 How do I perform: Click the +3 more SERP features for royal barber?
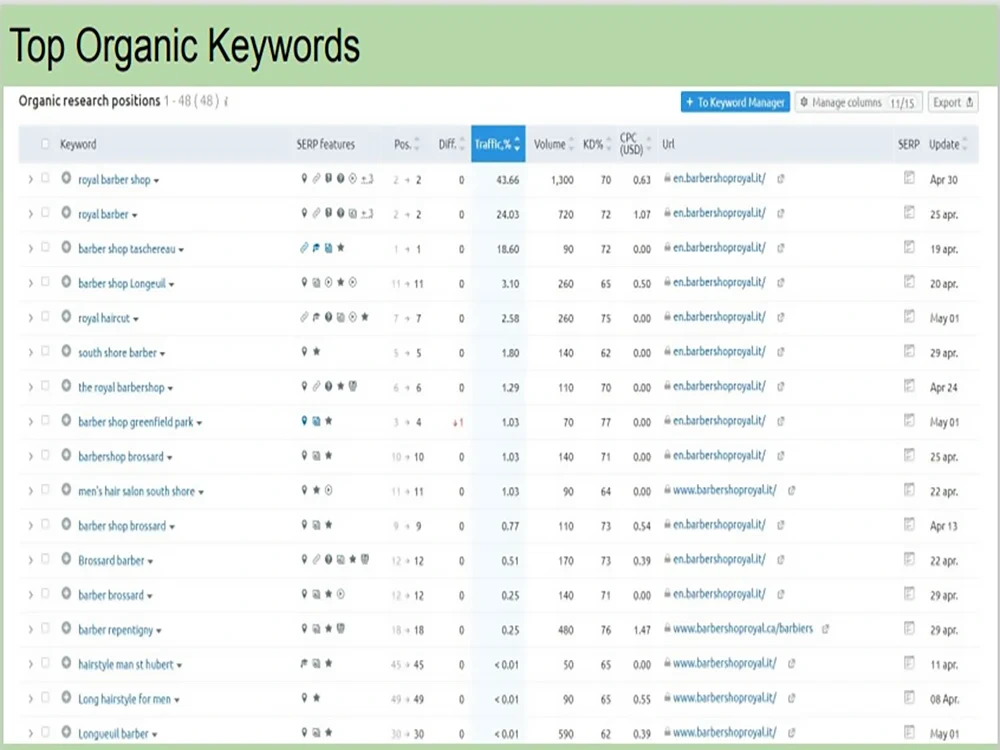point(367,214)
